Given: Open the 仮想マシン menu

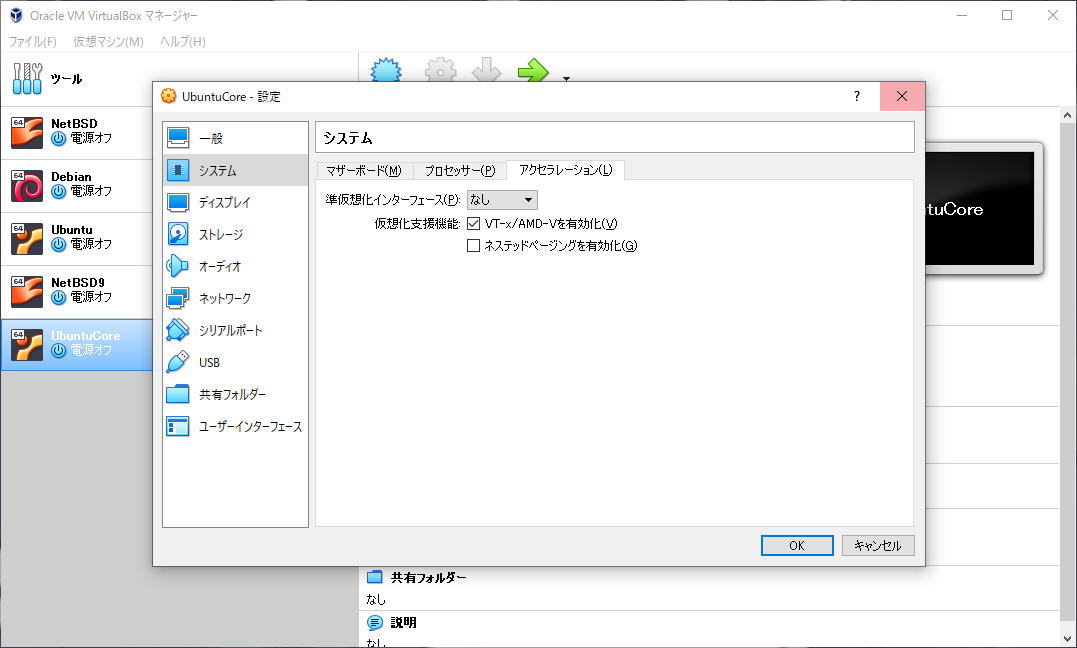Looking at the screenshot, I should 109,41.
